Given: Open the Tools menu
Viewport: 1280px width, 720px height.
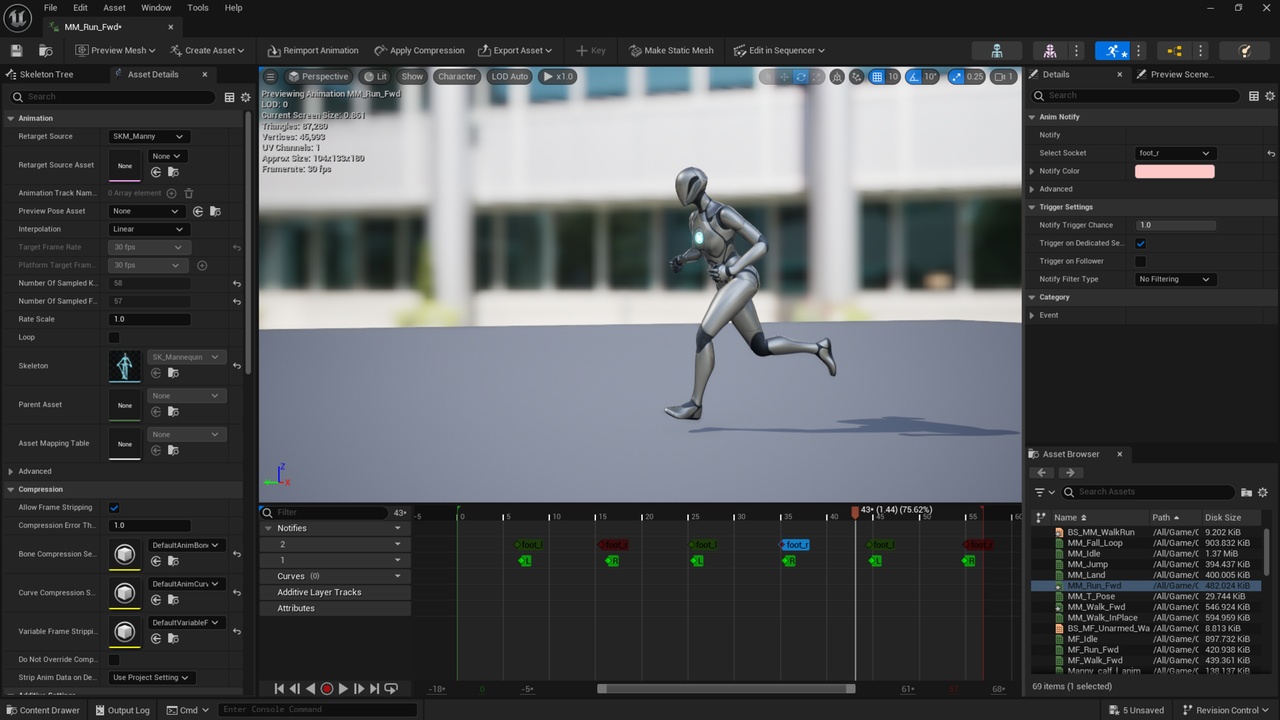Looking at the screenshot, I should [198, 7].
